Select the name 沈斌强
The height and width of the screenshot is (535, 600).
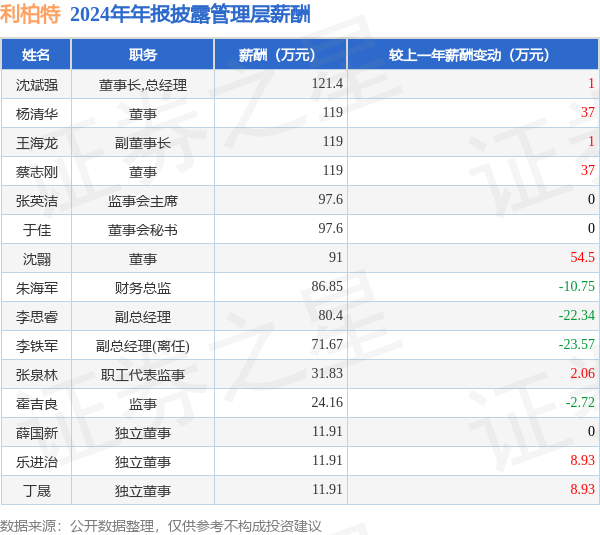pyautogui.click(x=37, y=85)
